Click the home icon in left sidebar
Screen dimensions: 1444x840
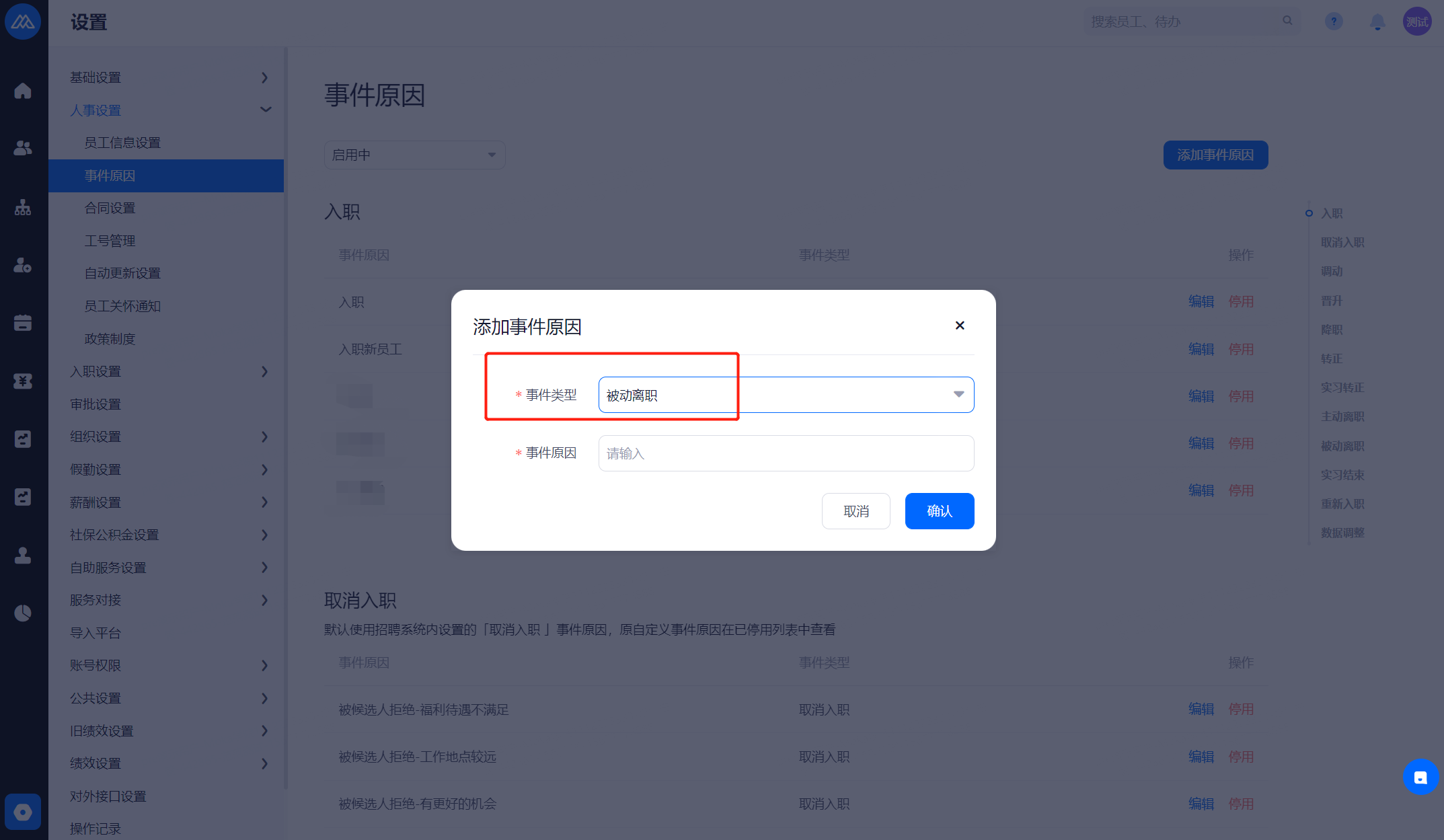coord(23,91)
